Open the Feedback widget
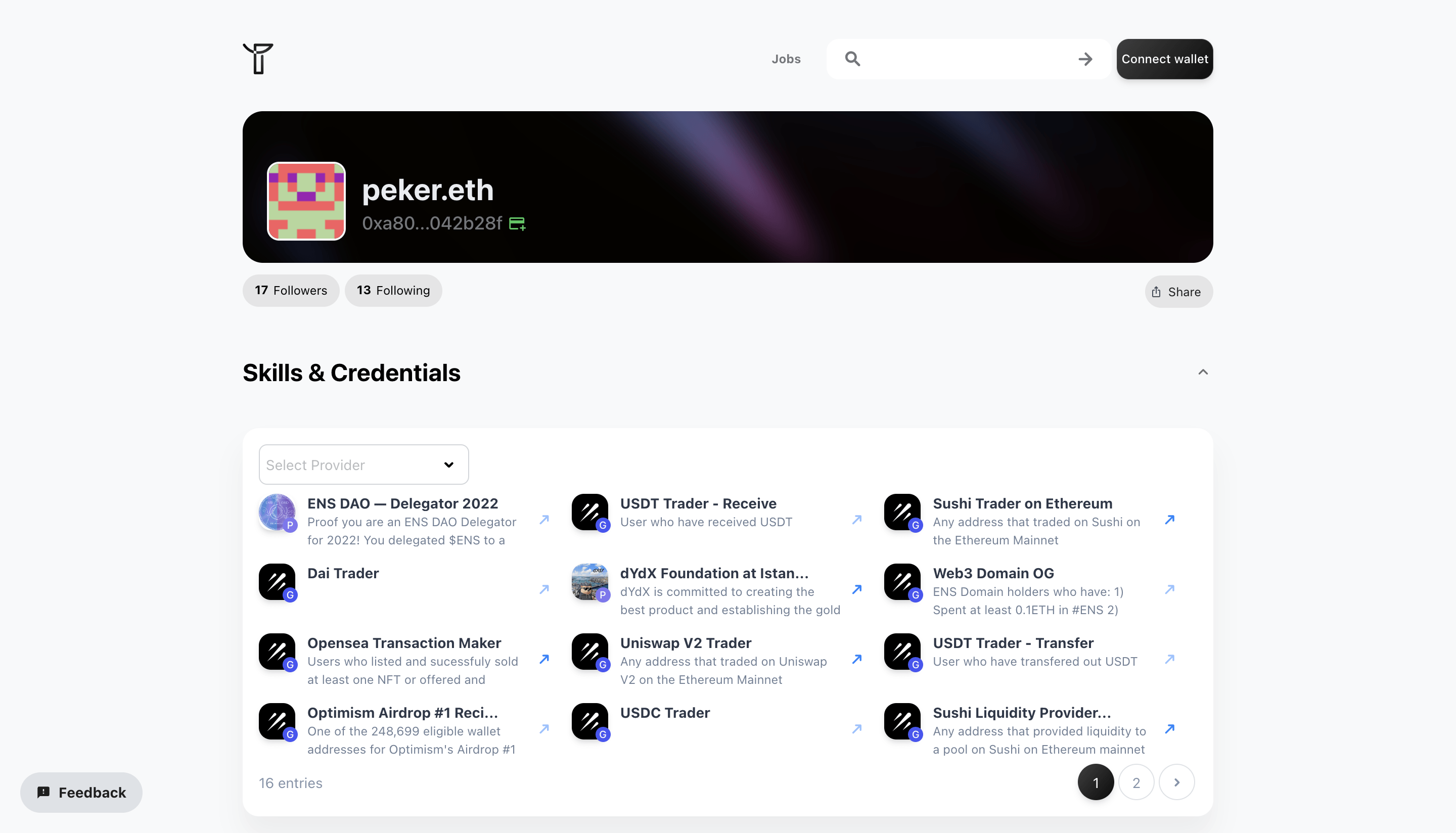 point(81,793)
